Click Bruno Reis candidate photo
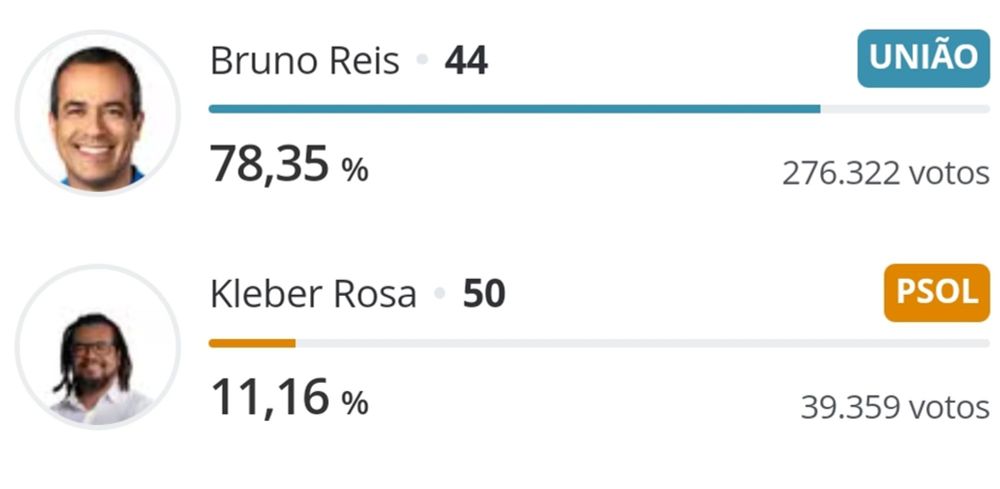 point(98,113)
